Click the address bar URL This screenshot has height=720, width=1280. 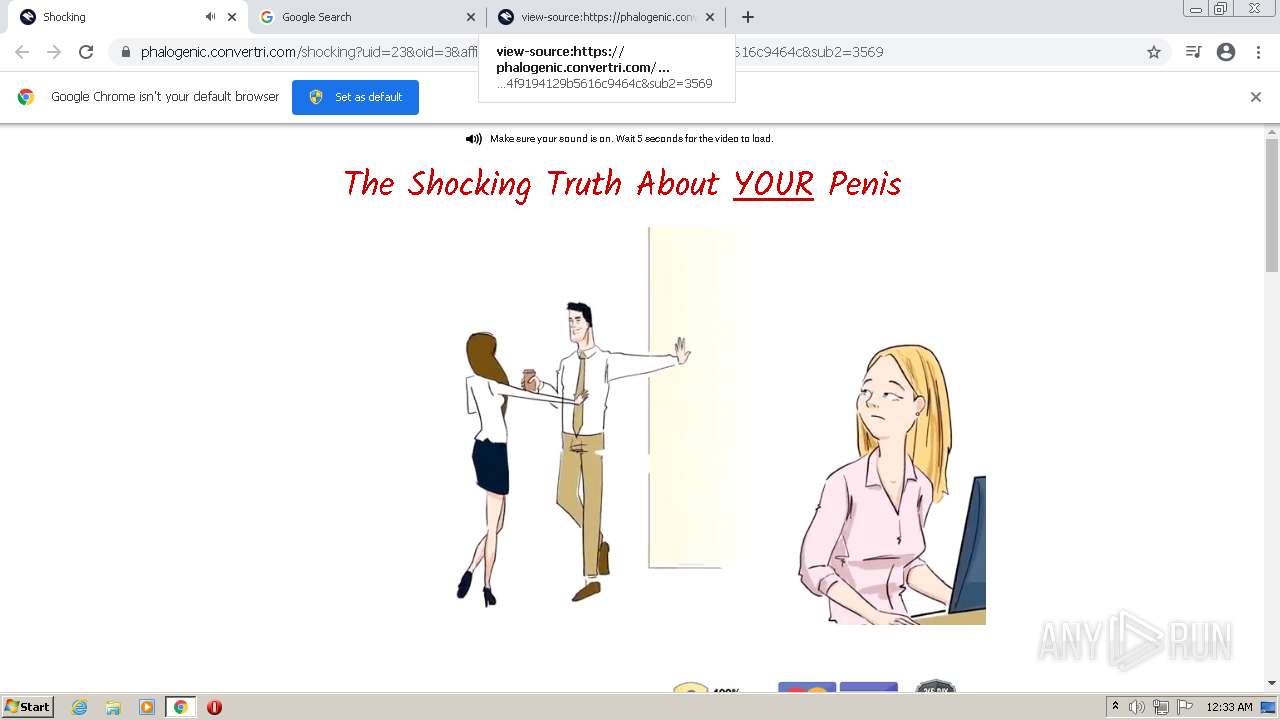click(640, 52)
